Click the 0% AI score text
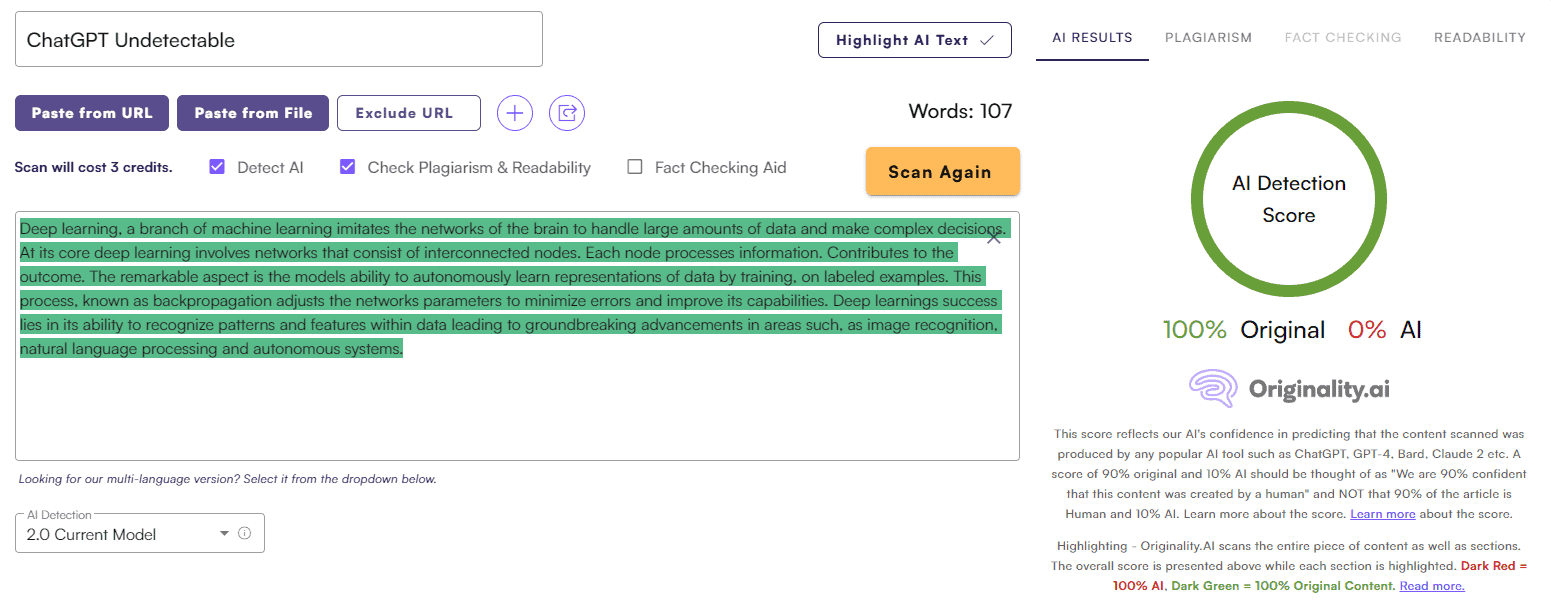The image size is (1551, 601). (x=1385, y=330)
